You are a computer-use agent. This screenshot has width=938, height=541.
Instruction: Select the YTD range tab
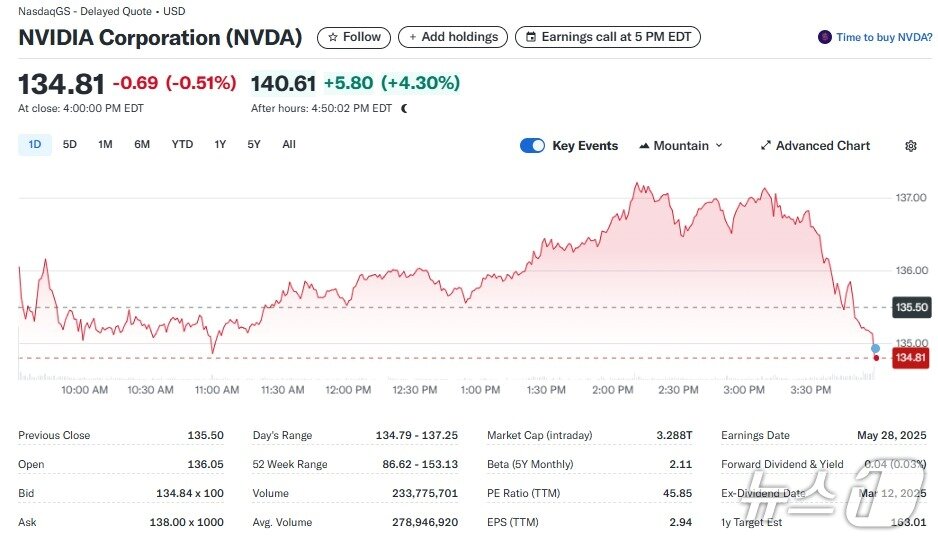click(x=182, y=145)
